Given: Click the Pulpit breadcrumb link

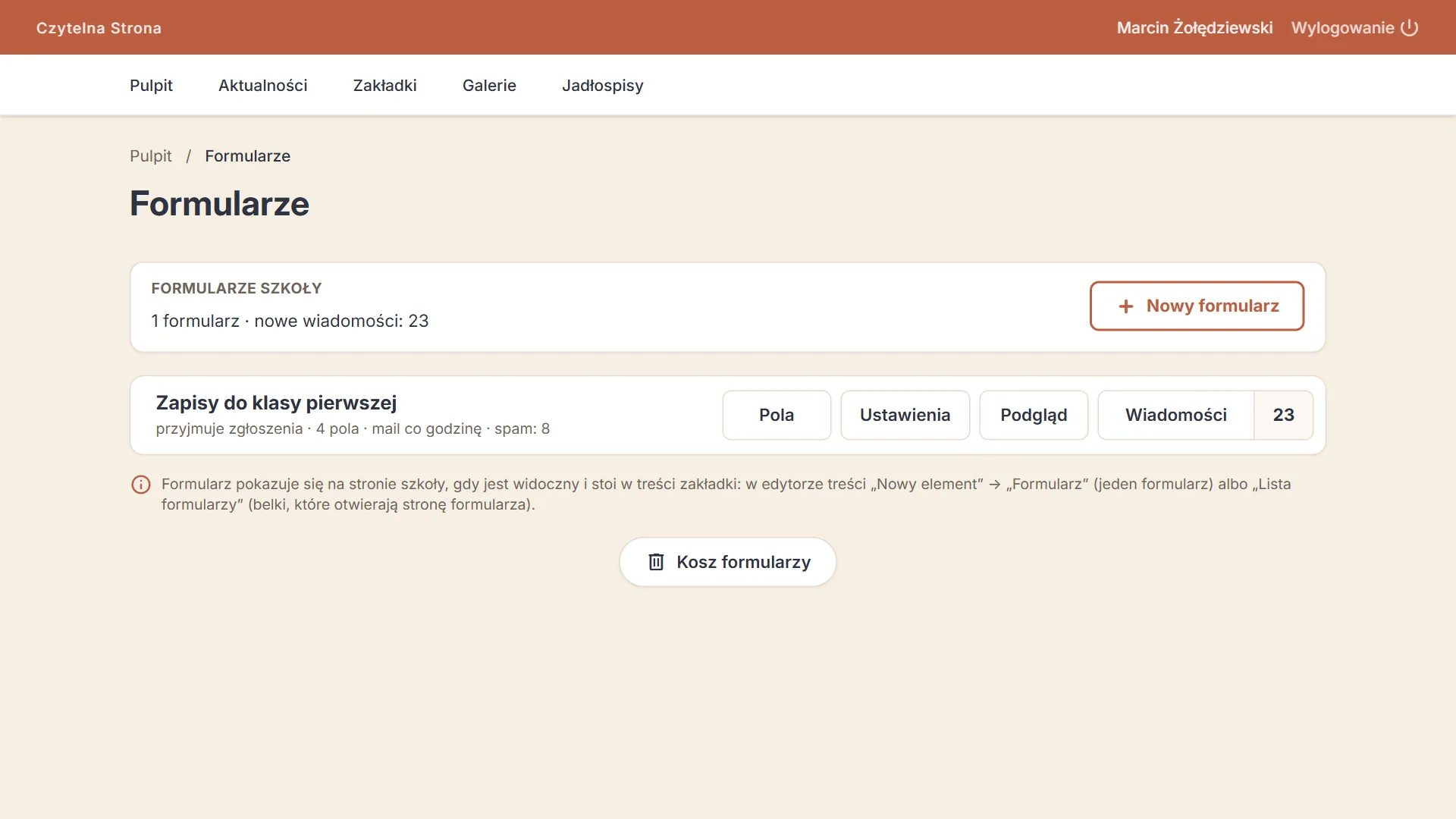Looking at the screenshot, I should [x=151, y=156].
